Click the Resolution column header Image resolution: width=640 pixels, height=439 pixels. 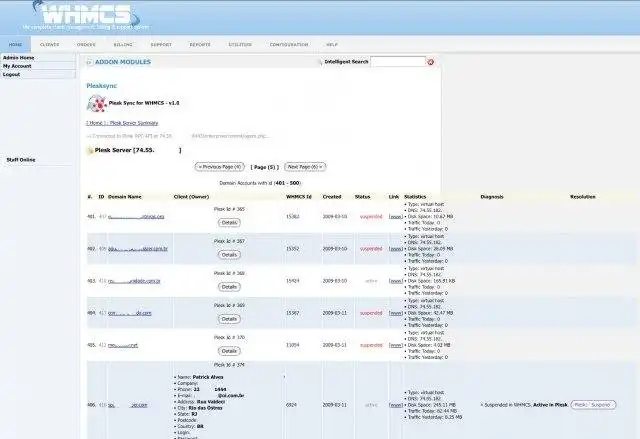tap(583, 197)
